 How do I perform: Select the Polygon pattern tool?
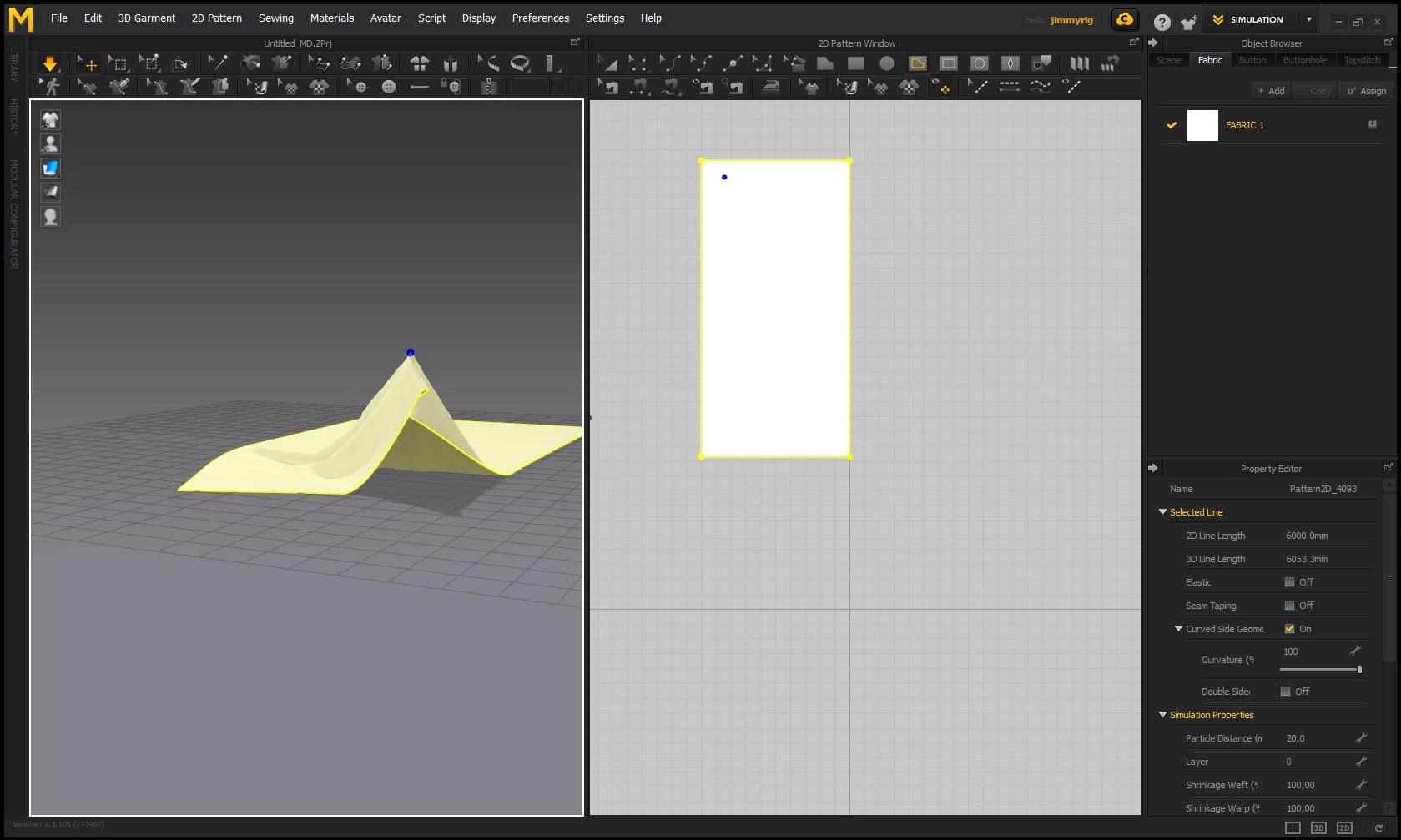point(824,63)
